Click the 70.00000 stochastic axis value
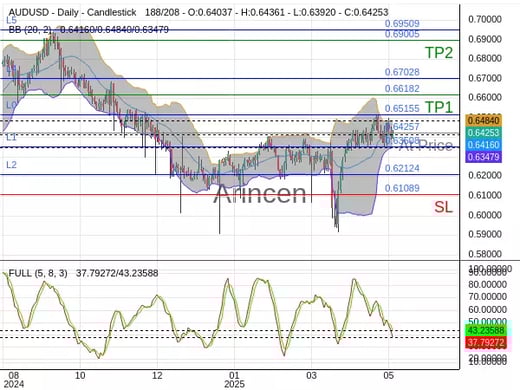 point(488,296)
